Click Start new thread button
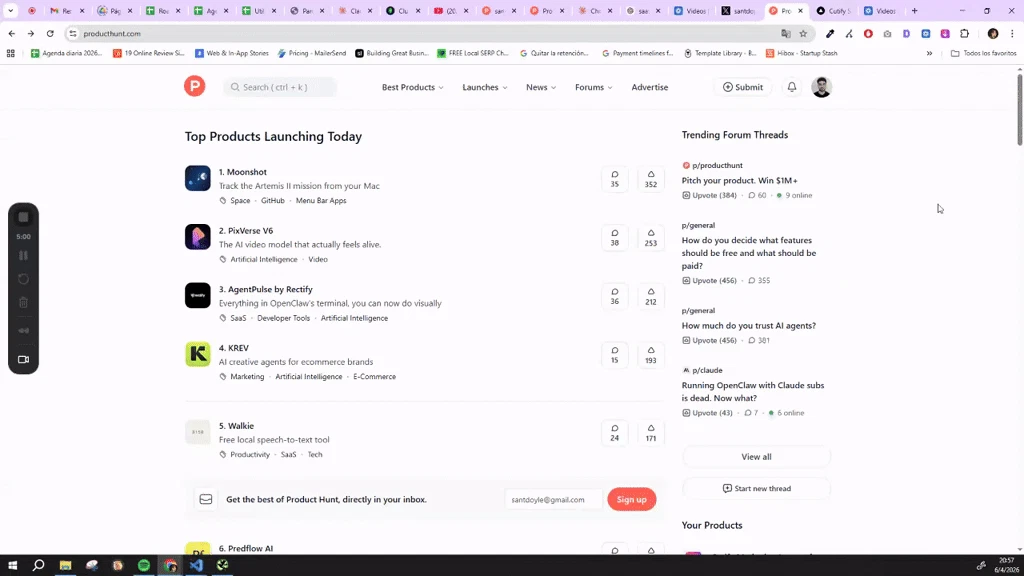The image size is (1024, 576). (x=756, y=488)
